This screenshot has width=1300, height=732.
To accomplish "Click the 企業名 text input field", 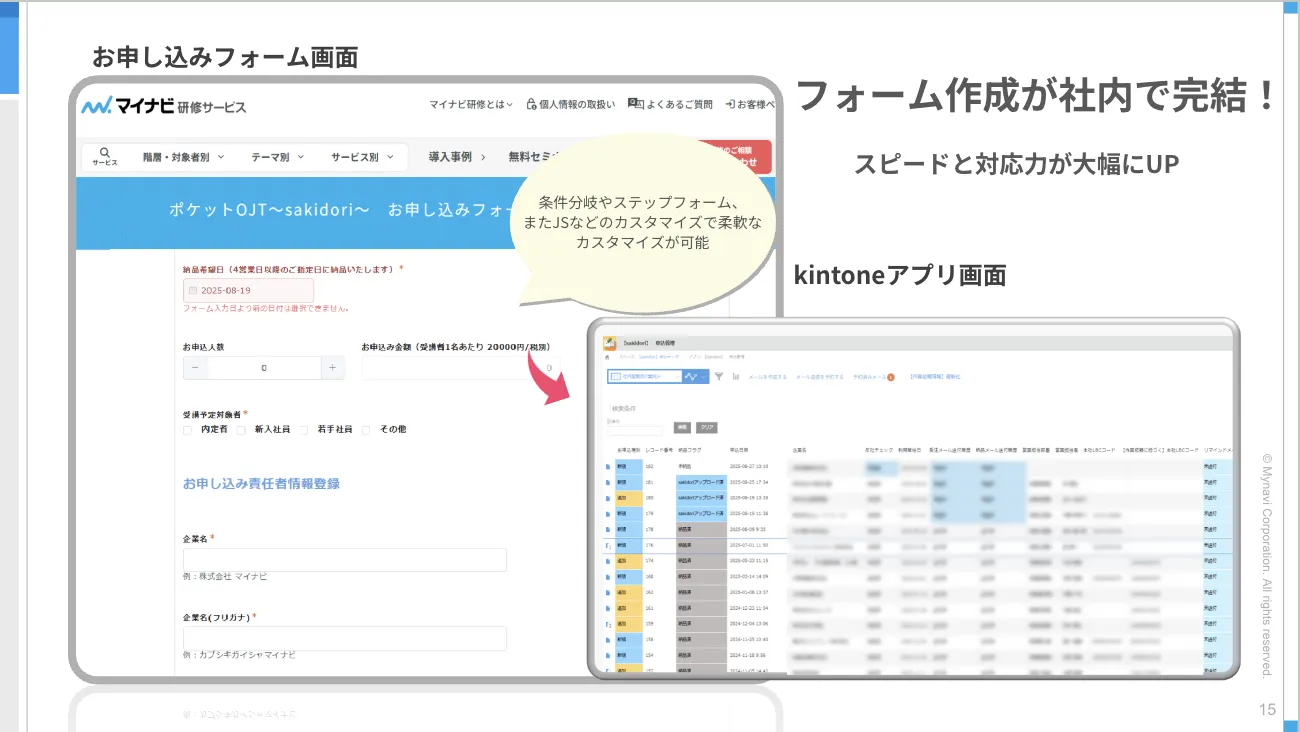I will [x=344, y=560].
